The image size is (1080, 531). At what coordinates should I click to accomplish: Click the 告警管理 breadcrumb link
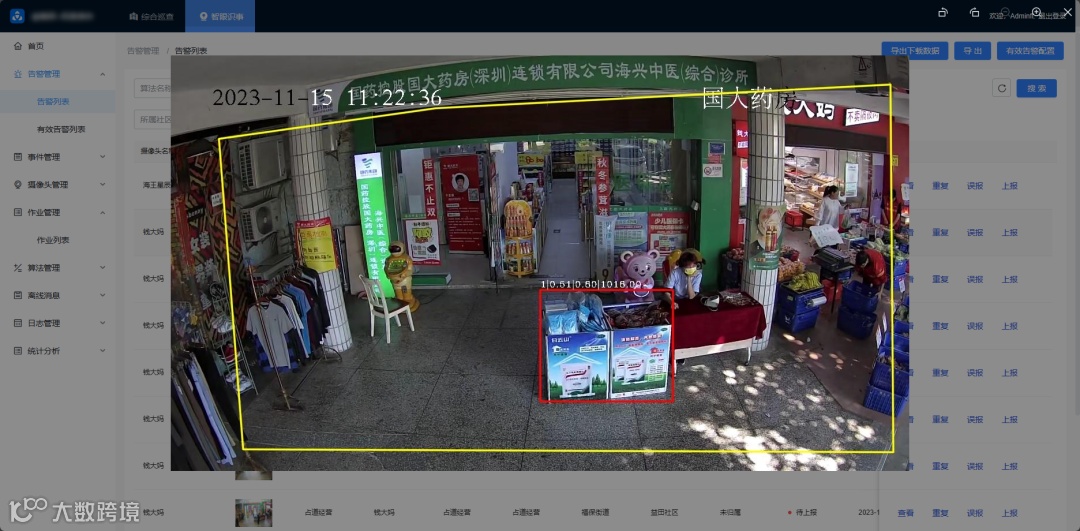click(143, 51)
